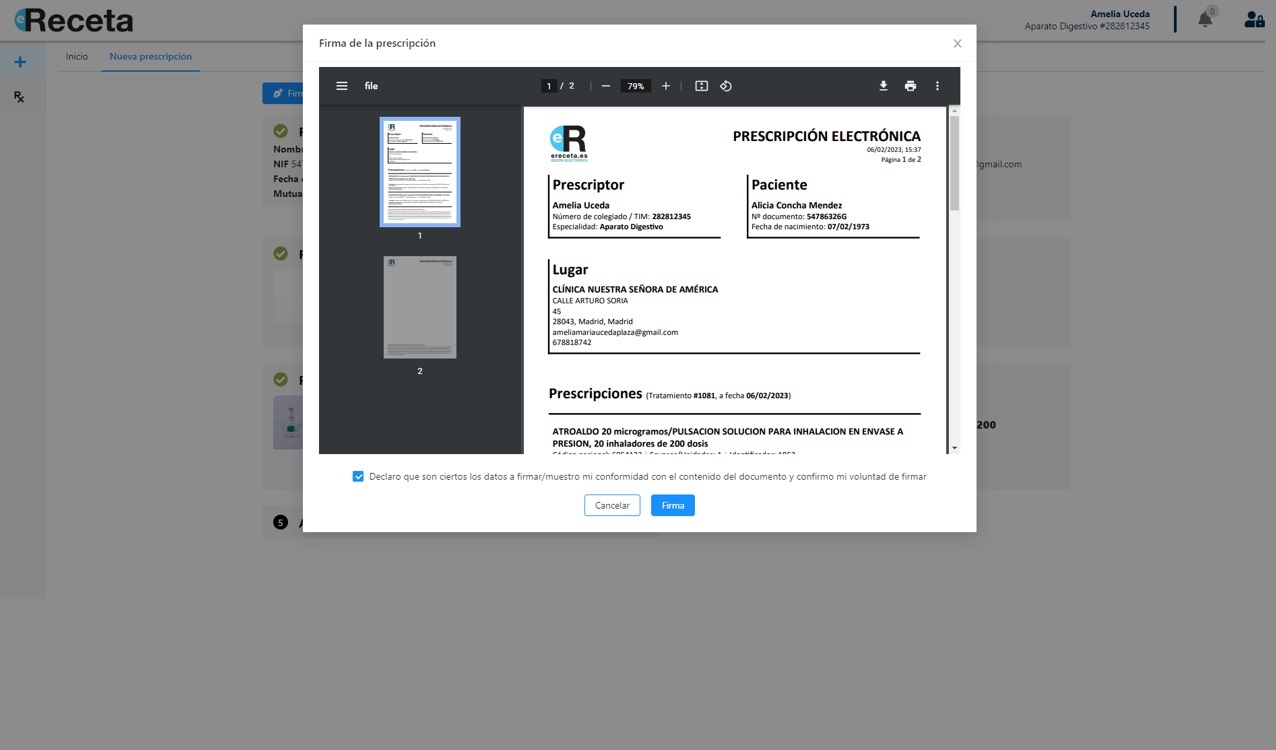1276x750 pixels.
Task: Click the PDF scrollbar down arrow
Action: click(954, 448)
